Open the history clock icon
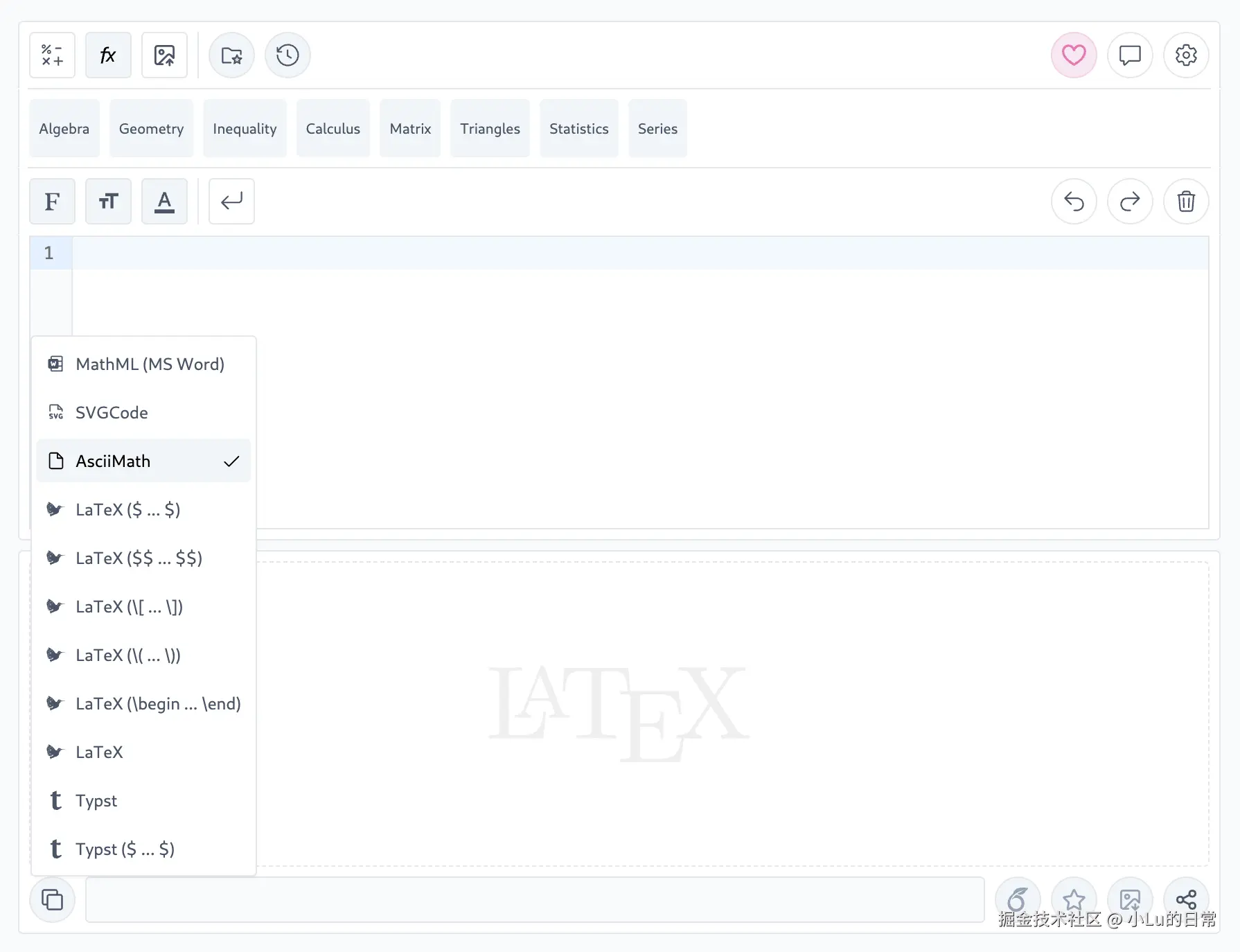This screenshot has width=1240, height=952. (x=287, y=55)
